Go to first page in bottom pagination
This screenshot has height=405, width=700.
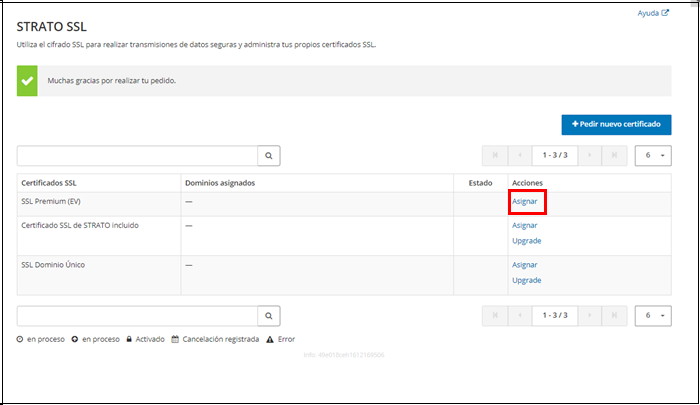[495, 315]
